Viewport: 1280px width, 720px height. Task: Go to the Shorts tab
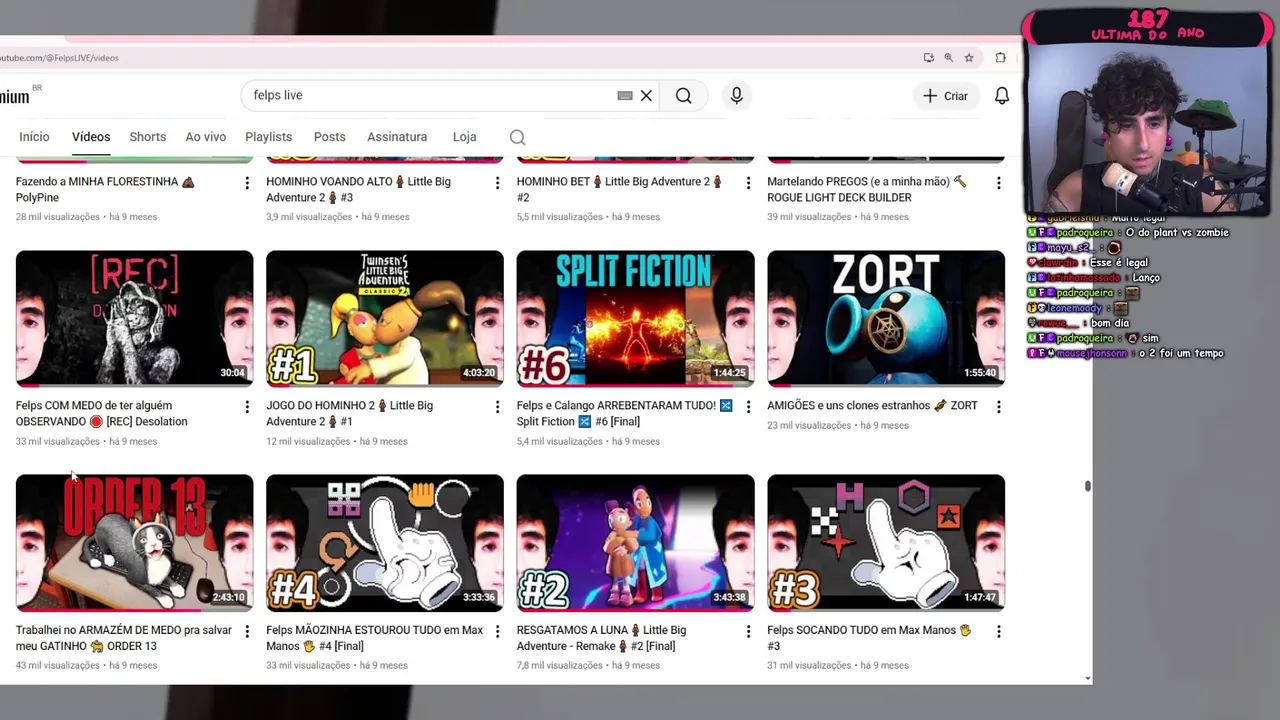click(x=147, y=137)
